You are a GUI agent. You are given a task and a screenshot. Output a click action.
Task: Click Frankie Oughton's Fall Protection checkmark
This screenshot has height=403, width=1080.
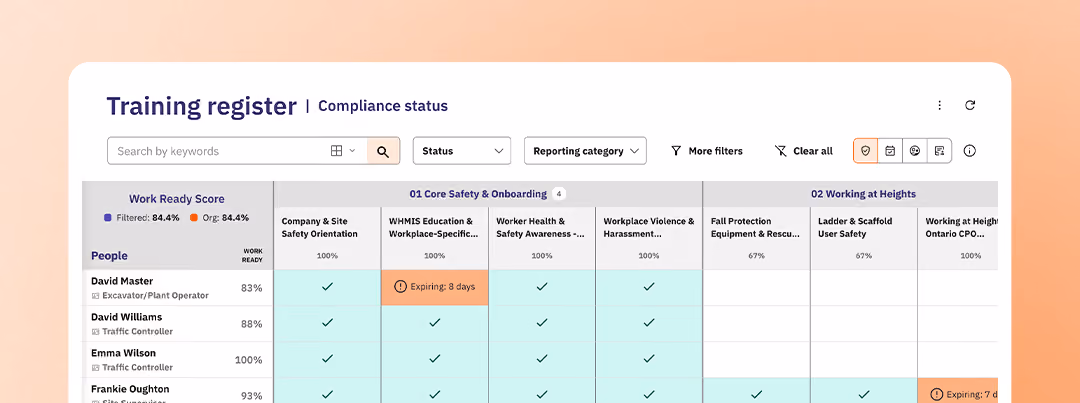pyautogui.click(x=756, y=394)
